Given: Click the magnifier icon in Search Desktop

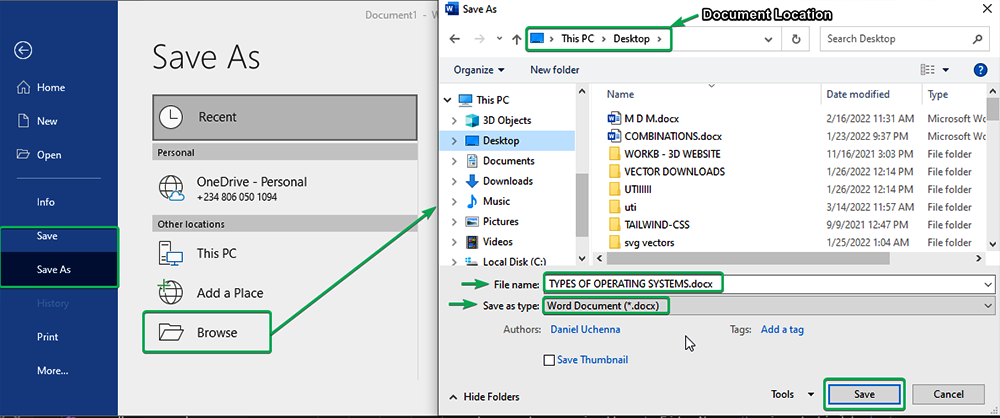Looking at the screenshot, I should pos(977,39).
